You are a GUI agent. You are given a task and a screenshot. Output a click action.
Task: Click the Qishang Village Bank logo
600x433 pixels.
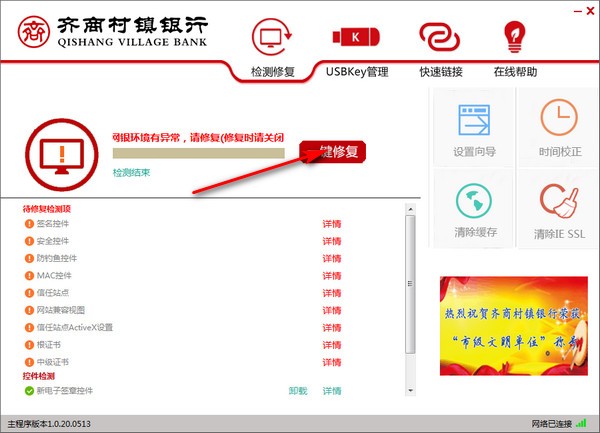[112, 31]
